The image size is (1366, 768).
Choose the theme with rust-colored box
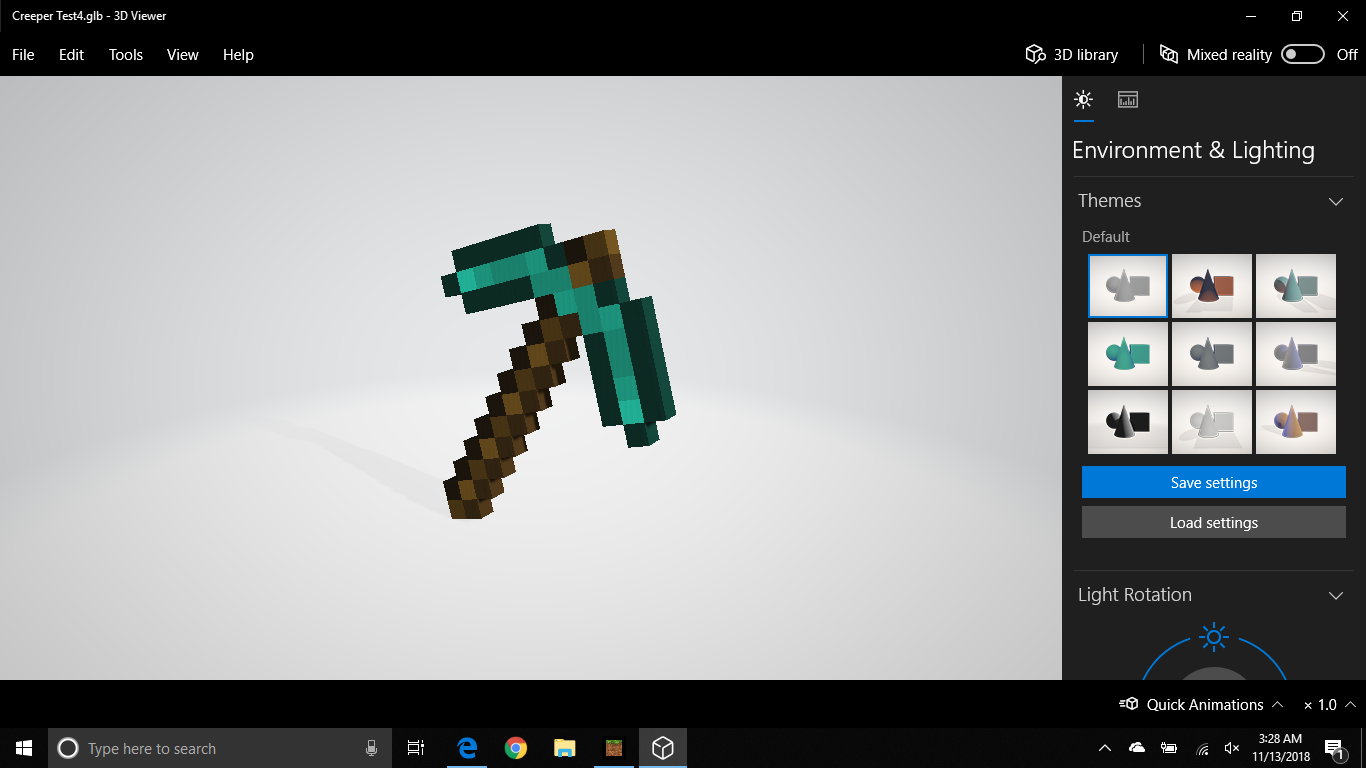tap(1212, 286)
